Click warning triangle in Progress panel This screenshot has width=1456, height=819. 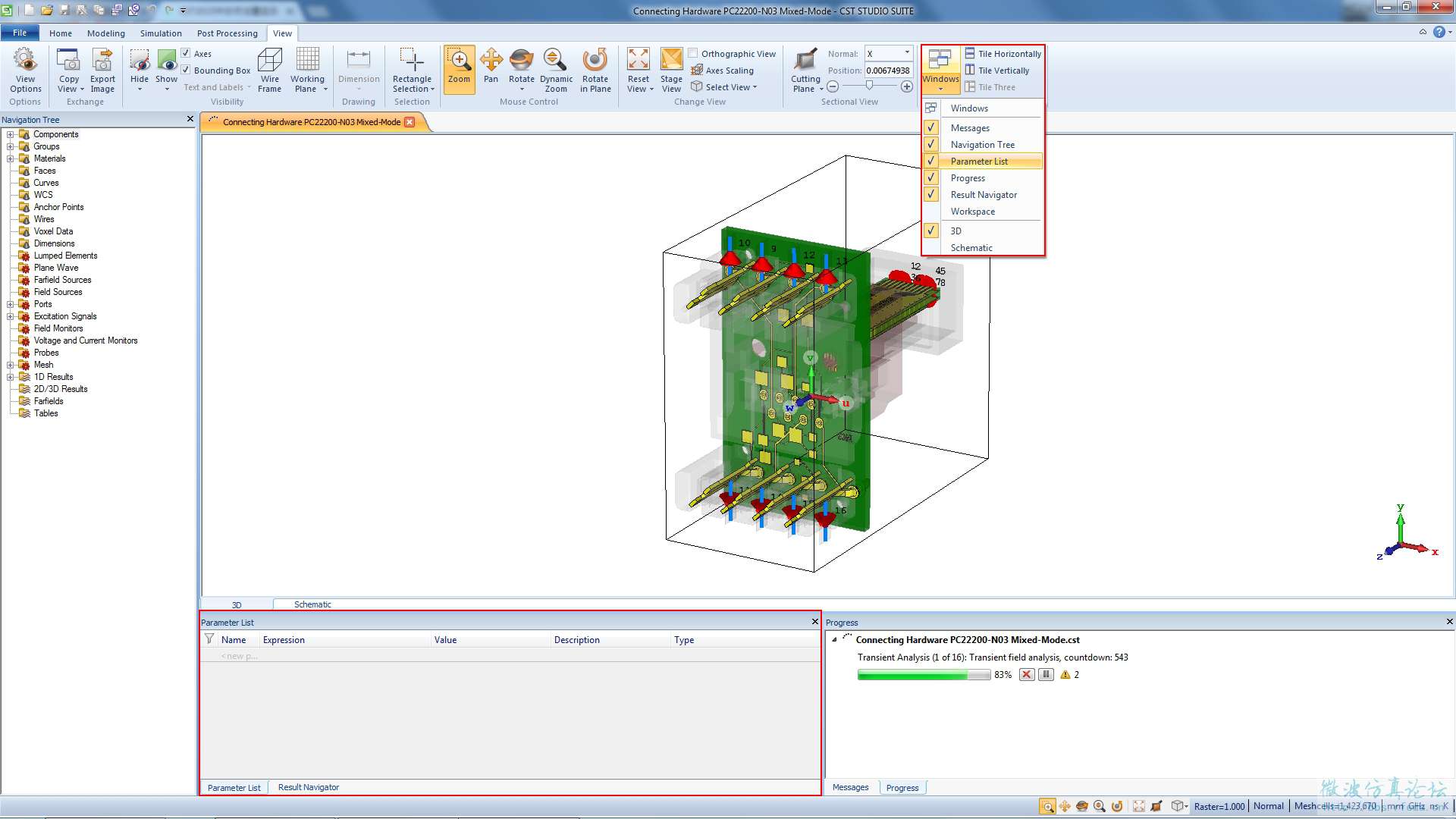(x=1065, y=674)
